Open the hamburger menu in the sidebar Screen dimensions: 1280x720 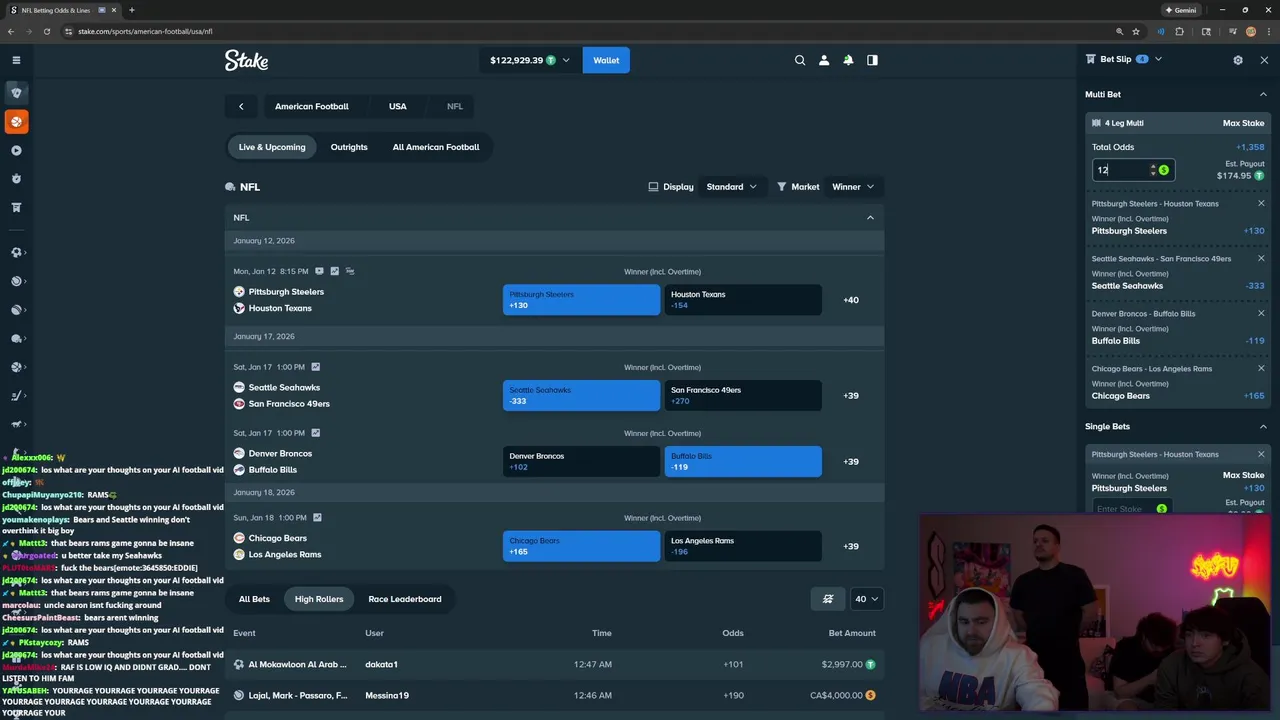(x=16, y=60)
